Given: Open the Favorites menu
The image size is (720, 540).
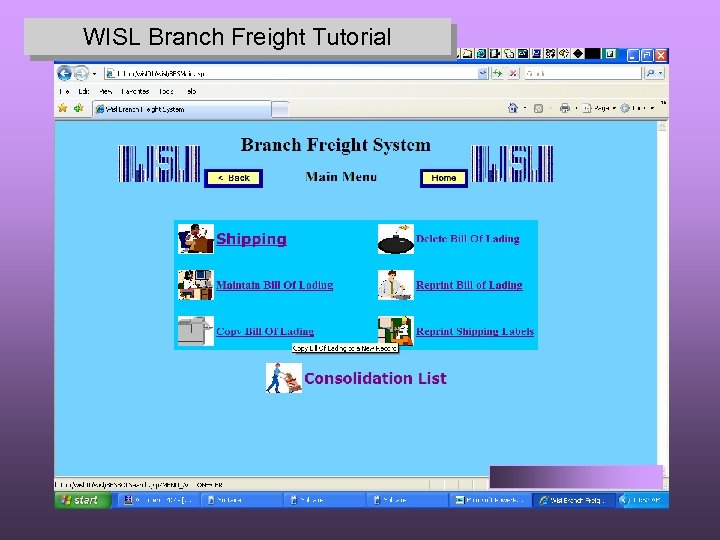Looking at the screenshot, I should point(135,91).
